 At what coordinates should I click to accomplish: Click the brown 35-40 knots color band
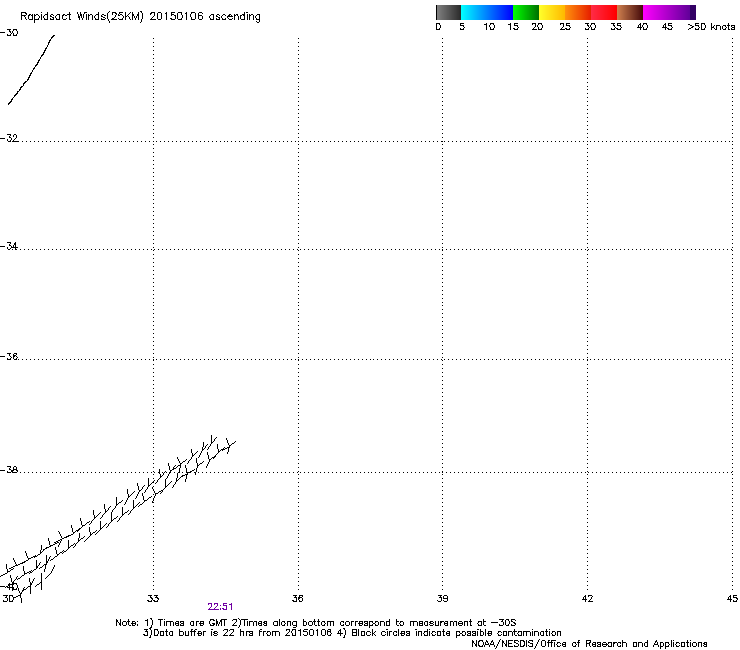click(x=630, y=12)
